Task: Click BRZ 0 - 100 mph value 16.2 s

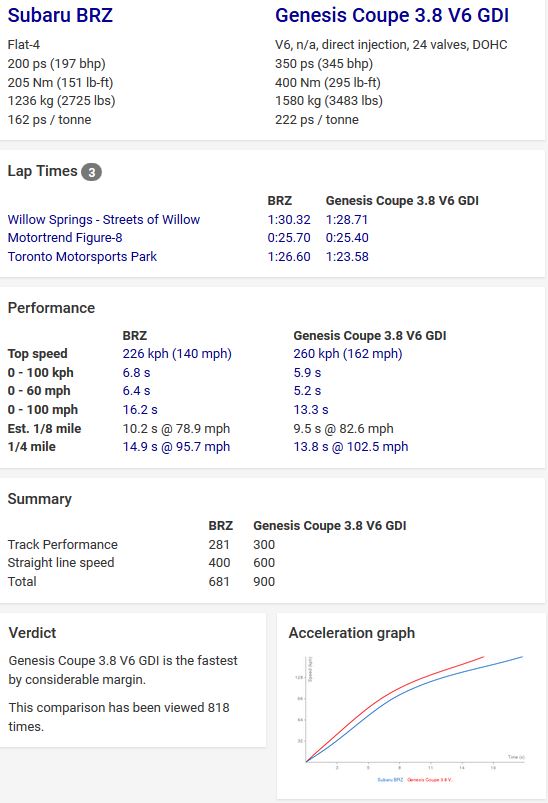Action: 140,410
